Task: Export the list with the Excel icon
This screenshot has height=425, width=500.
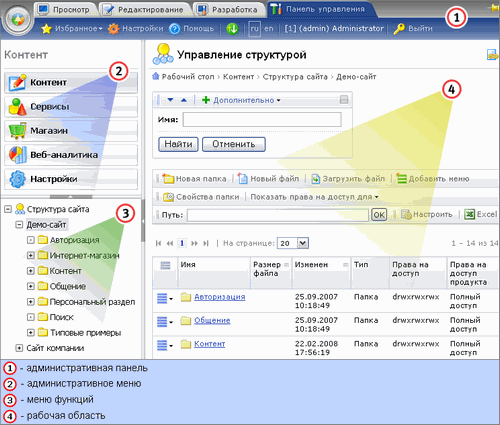Action: (x=470, y=214)
